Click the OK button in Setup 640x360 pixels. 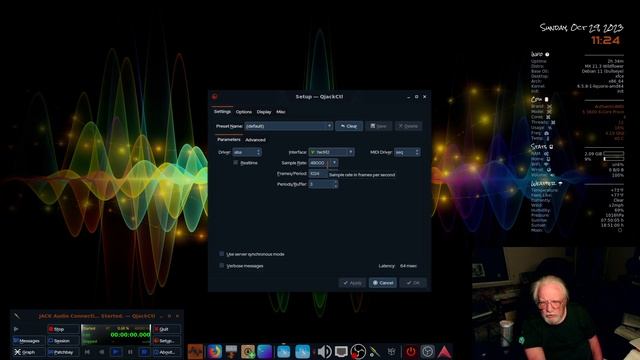click(413, 283)
